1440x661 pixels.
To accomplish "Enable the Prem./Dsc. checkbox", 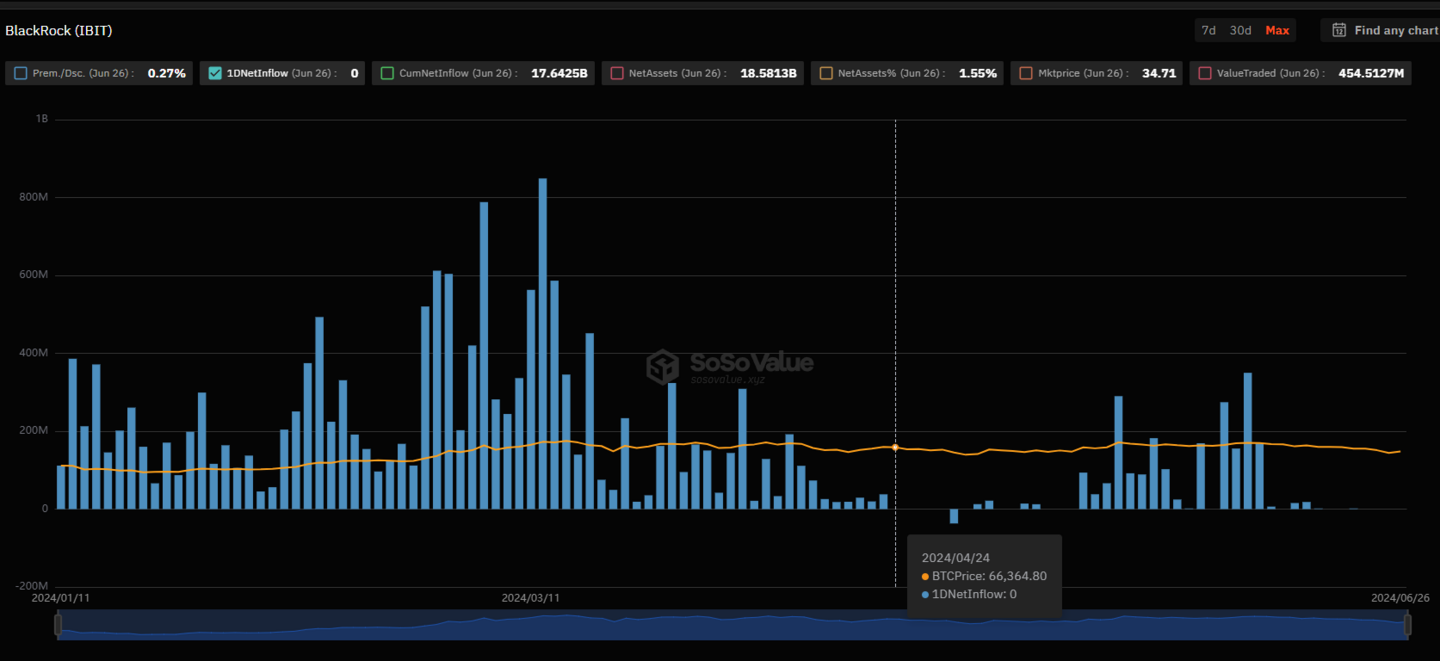I will 21,73.
